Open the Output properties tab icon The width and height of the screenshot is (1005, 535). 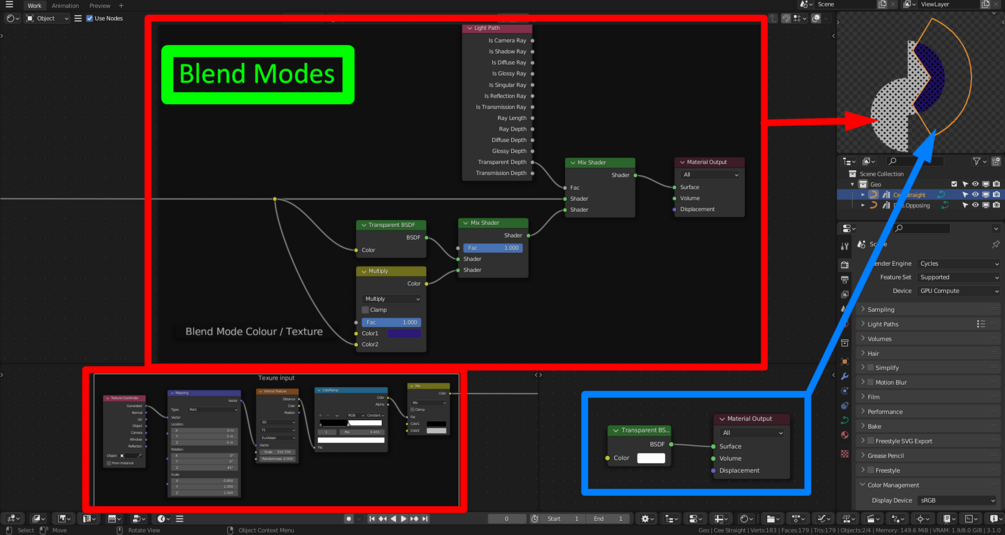[x=844, y=279]
